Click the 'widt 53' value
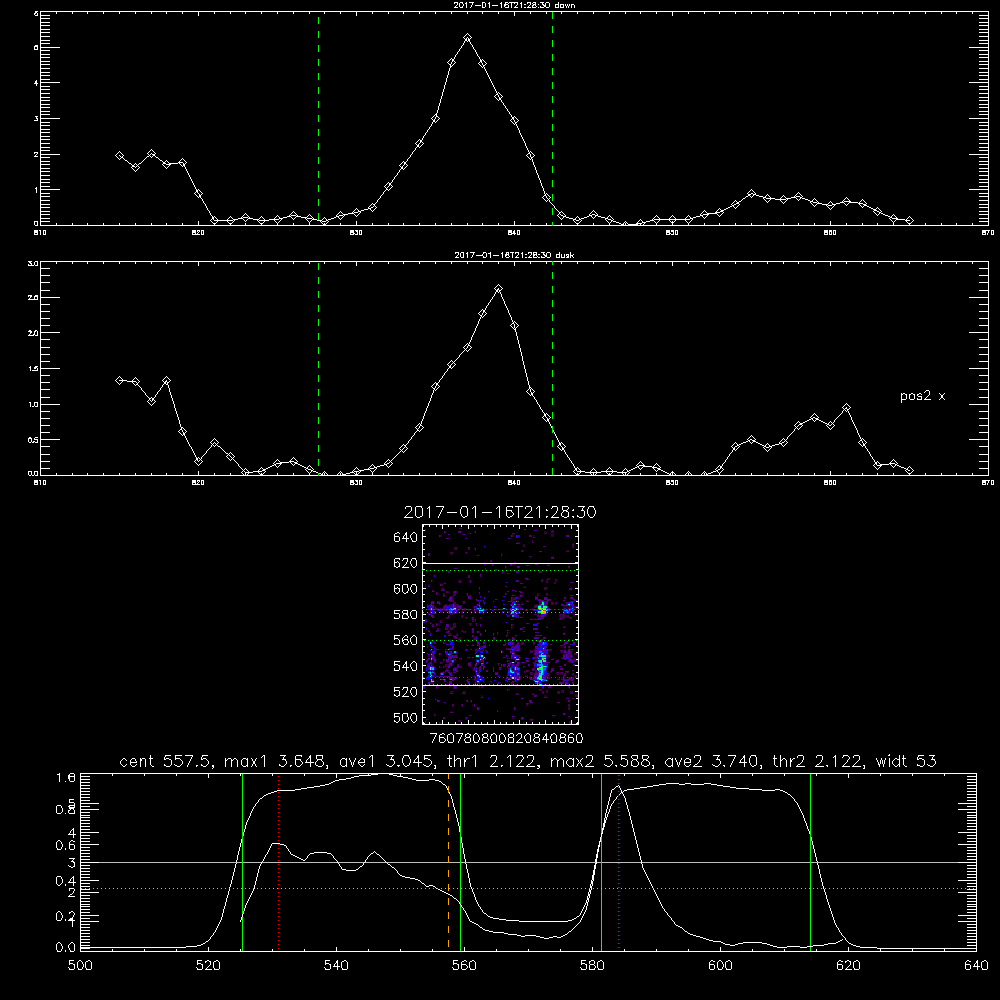Image resolution: width=1000 pixels, height=1000 pixels. tap(906, 761)
